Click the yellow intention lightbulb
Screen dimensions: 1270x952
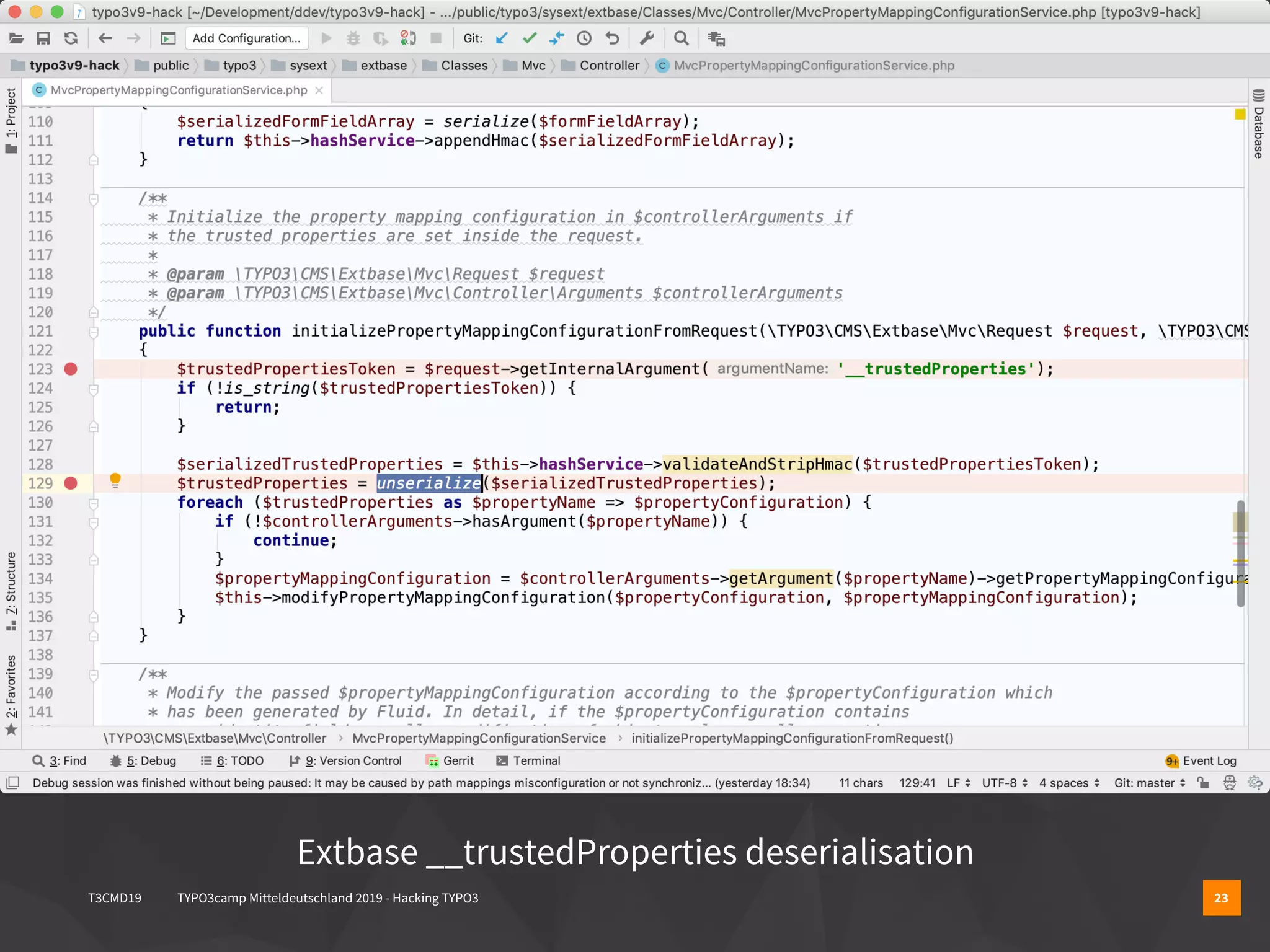[x=115, y=481]
